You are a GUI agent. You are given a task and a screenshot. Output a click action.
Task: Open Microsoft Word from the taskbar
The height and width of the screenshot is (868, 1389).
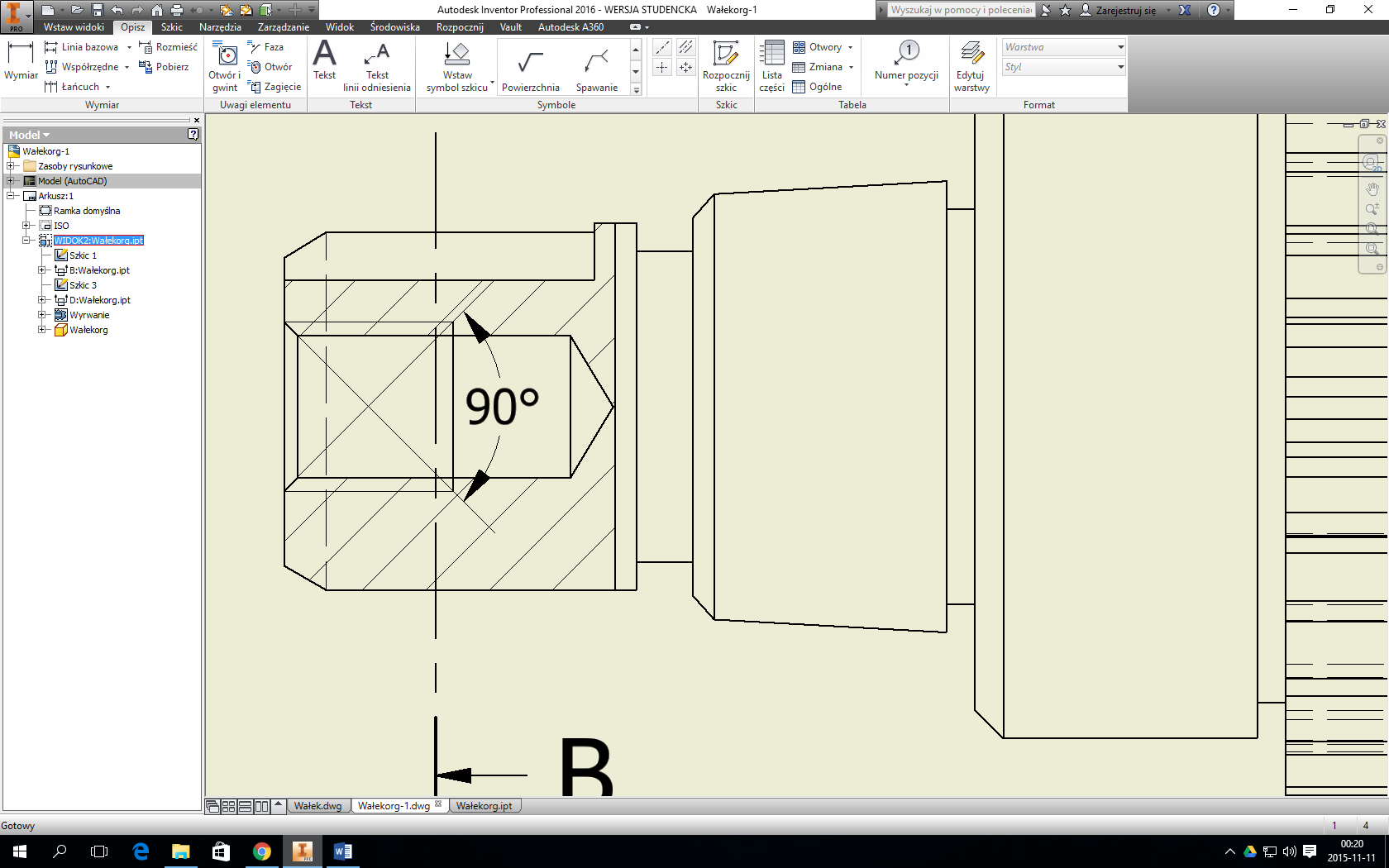342,851
